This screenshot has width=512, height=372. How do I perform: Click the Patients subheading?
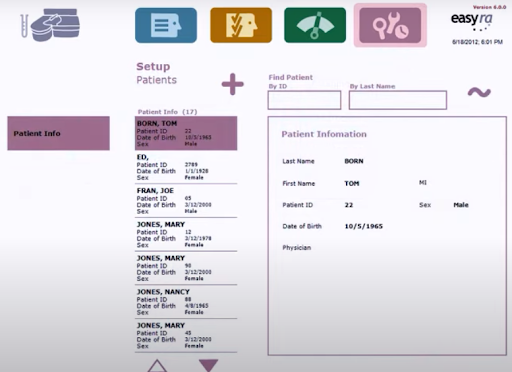click(x=157, y=80)
